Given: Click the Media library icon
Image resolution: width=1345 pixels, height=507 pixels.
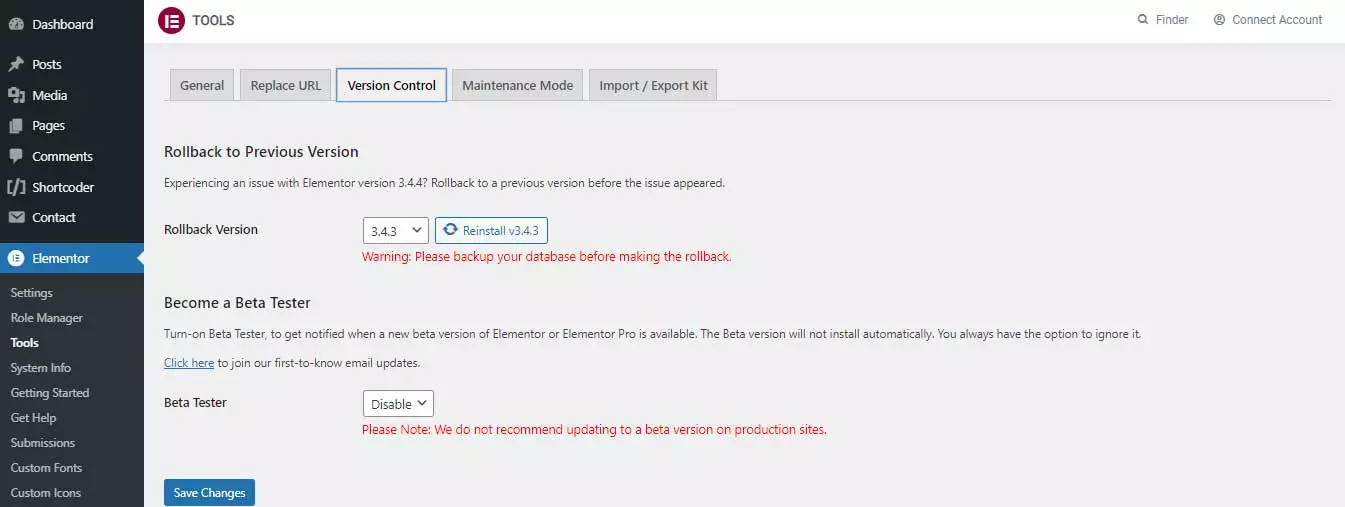Looking at the screenshot, I should 16,95.
